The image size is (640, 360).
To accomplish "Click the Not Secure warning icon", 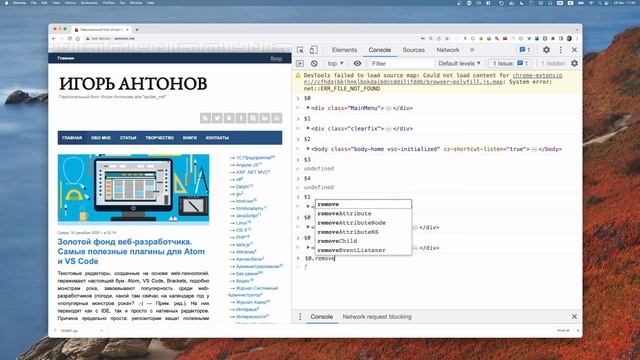I will click(87, 38).
